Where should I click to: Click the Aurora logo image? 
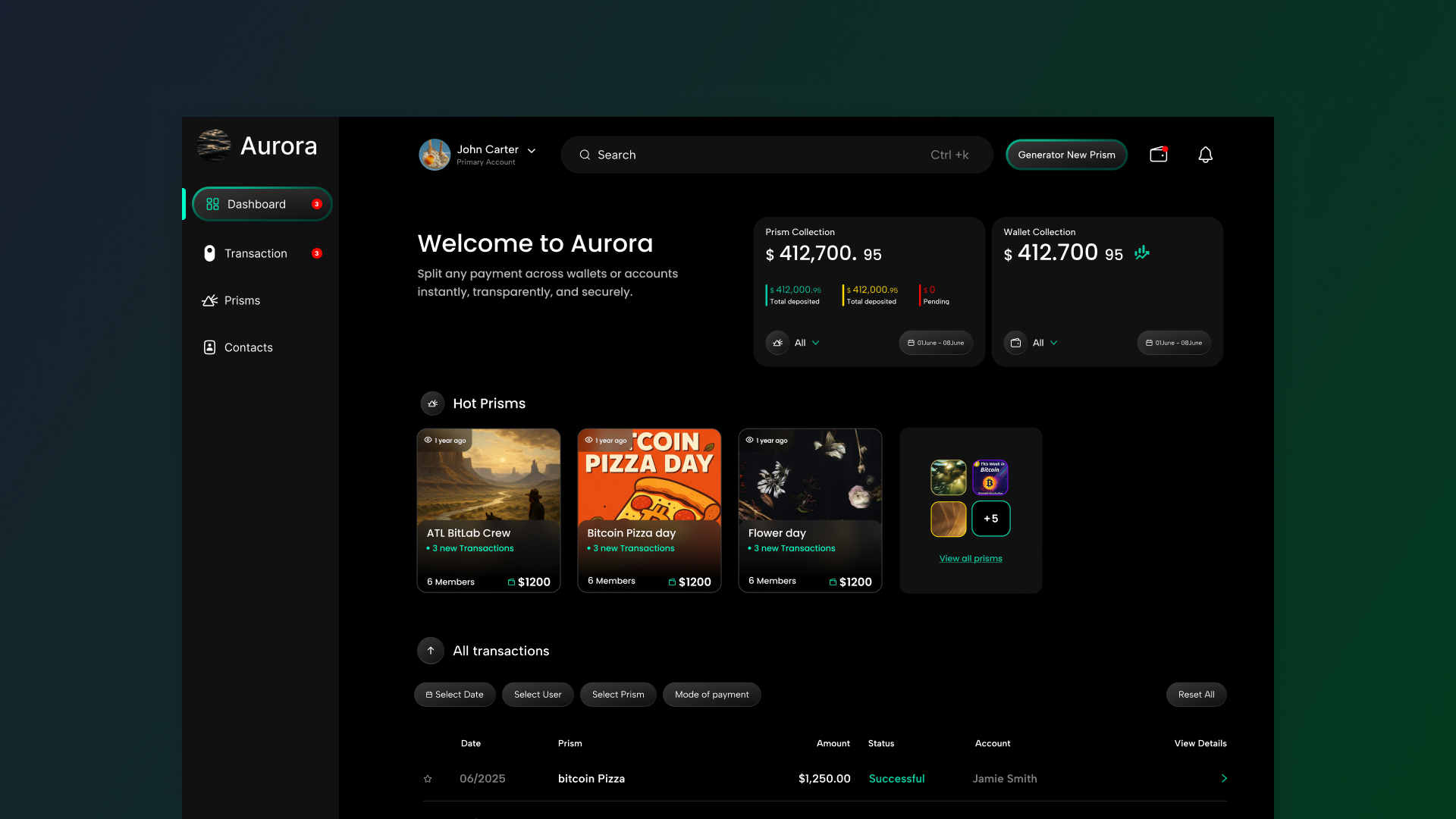pos(214,145)
